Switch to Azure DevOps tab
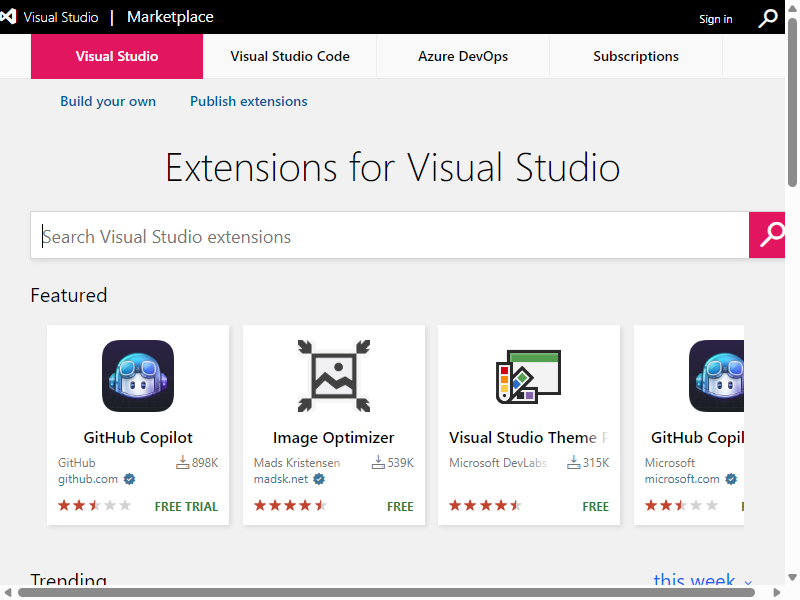This screenshot has height=600, width=800. click(463, 56)
